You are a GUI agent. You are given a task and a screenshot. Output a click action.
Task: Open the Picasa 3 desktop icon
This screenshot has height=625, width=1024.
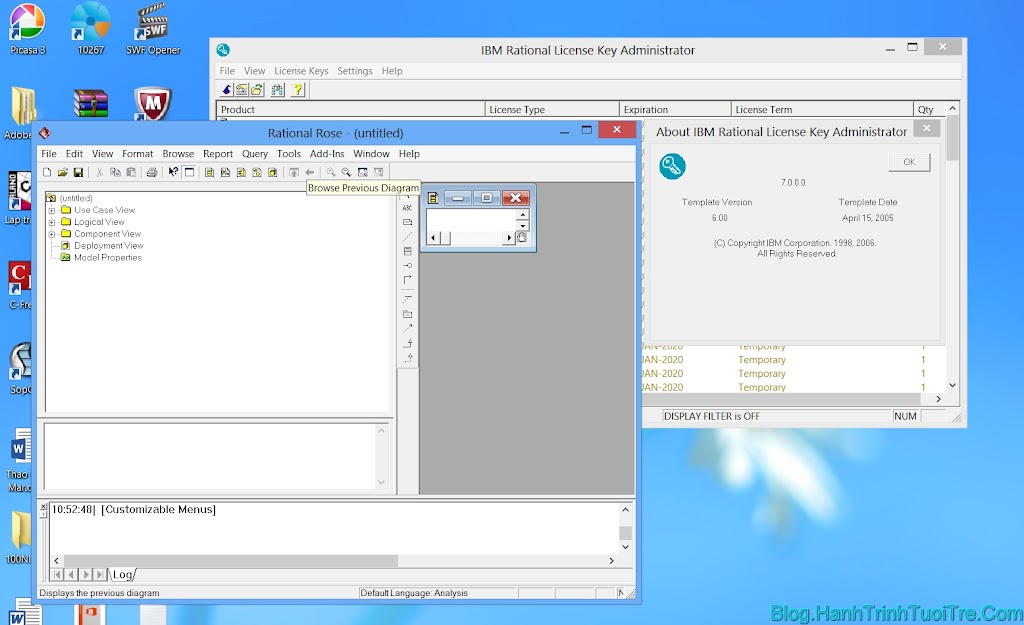tap(27, 29)
